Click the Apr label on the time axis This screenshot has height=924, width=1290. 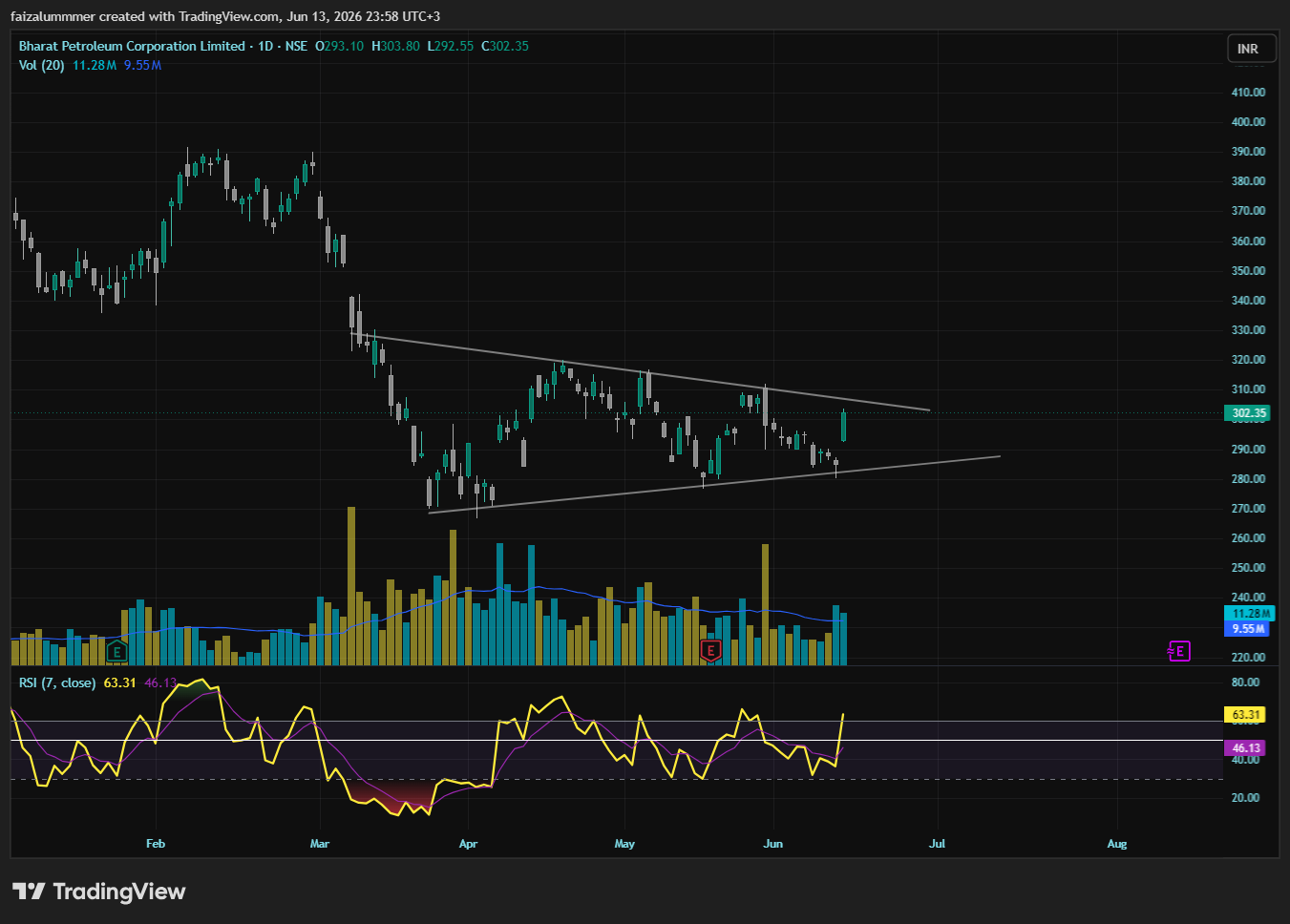click(x=468, y=844)
